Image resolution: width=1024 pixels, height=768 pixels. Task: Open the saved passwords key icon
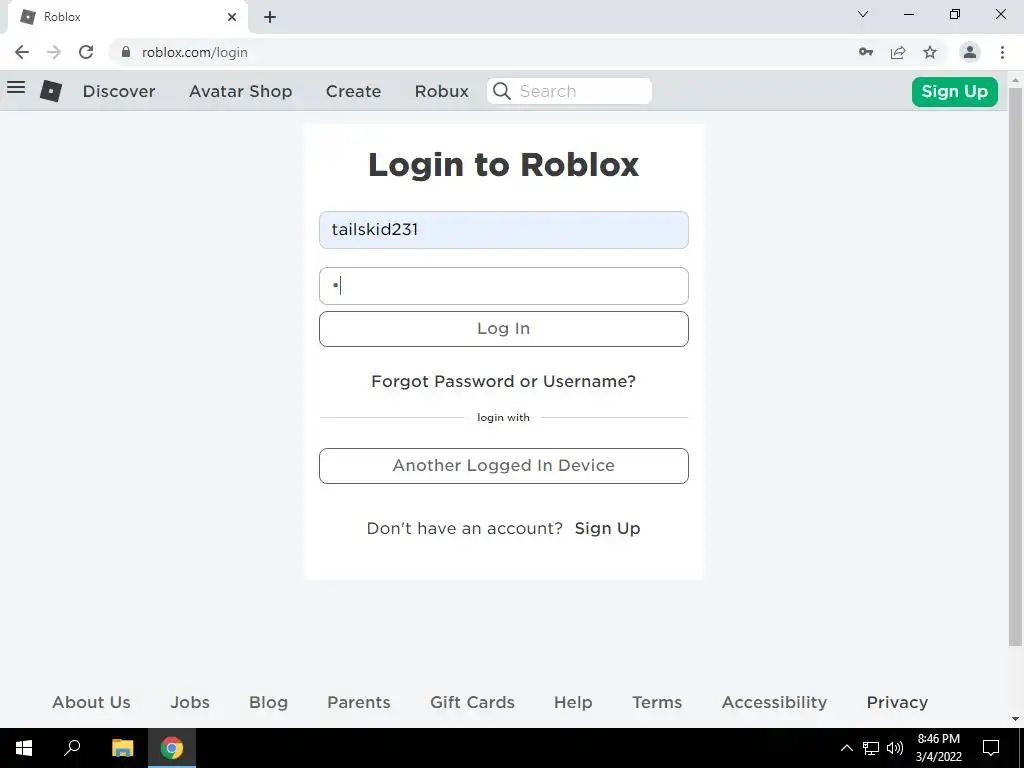(866, 52)
